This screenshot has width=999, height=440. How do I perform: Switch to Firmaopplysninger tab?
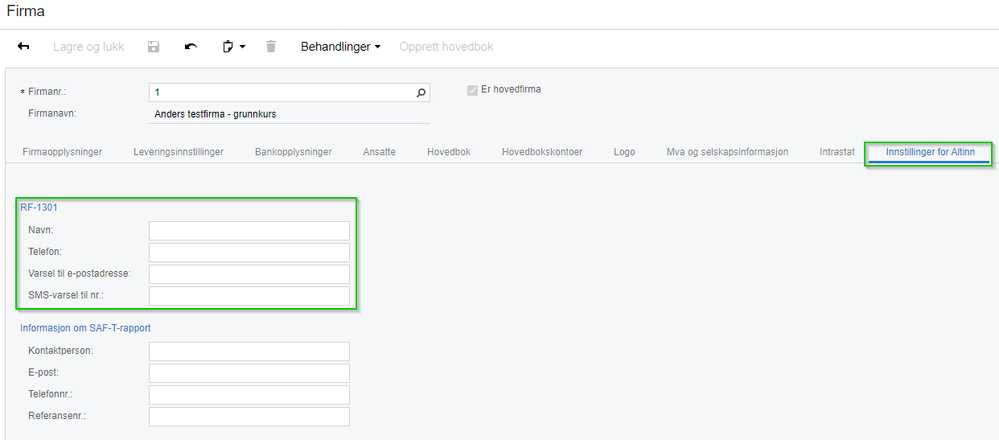(x=62, y=152)
